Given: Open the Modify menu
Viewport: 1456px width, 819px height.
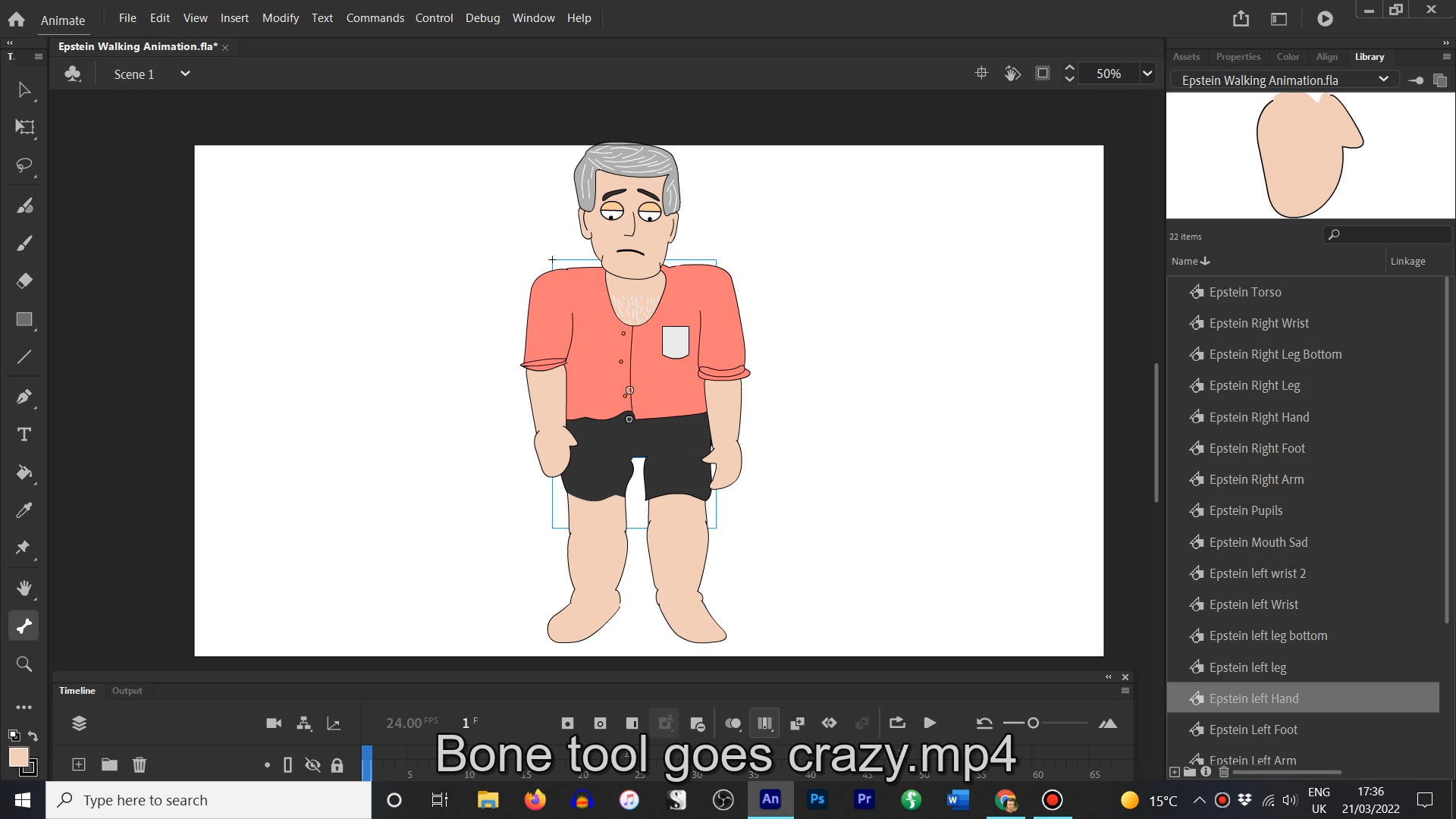Looking at the screenshot, I should [x=280, y=17].
